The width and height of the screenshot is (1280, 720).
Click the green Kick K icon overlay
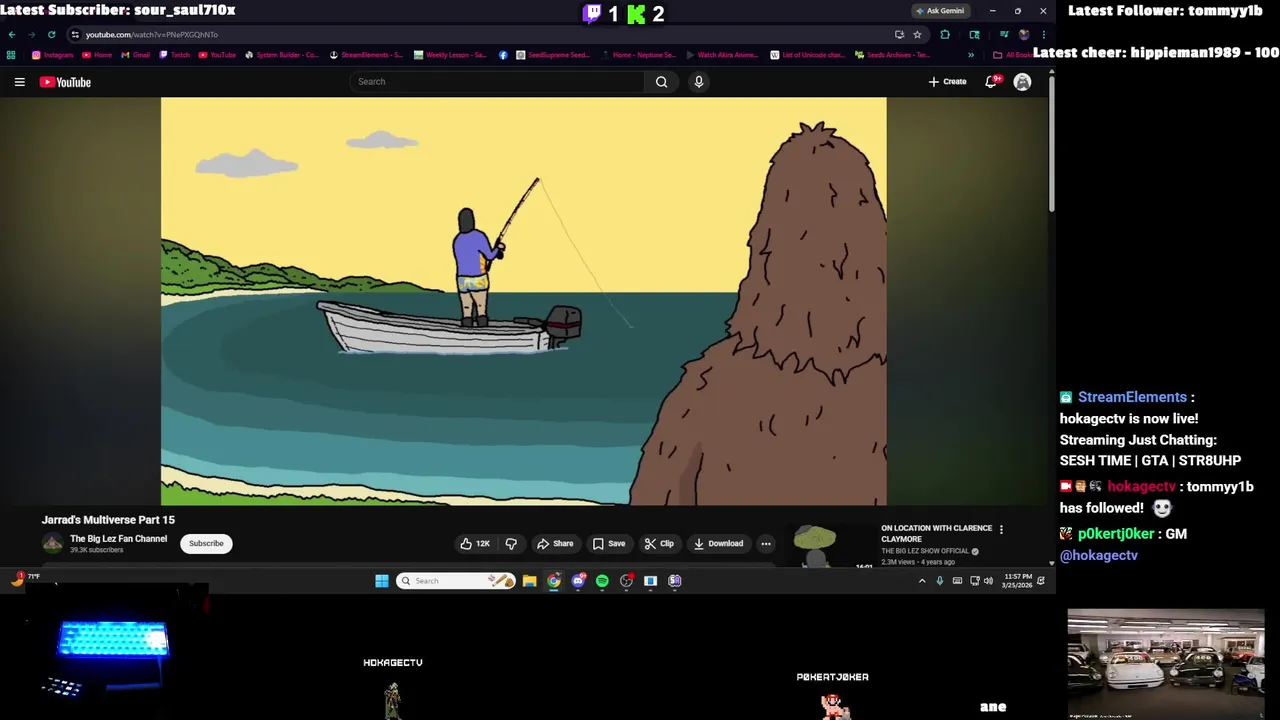click(x=636, y=14)
